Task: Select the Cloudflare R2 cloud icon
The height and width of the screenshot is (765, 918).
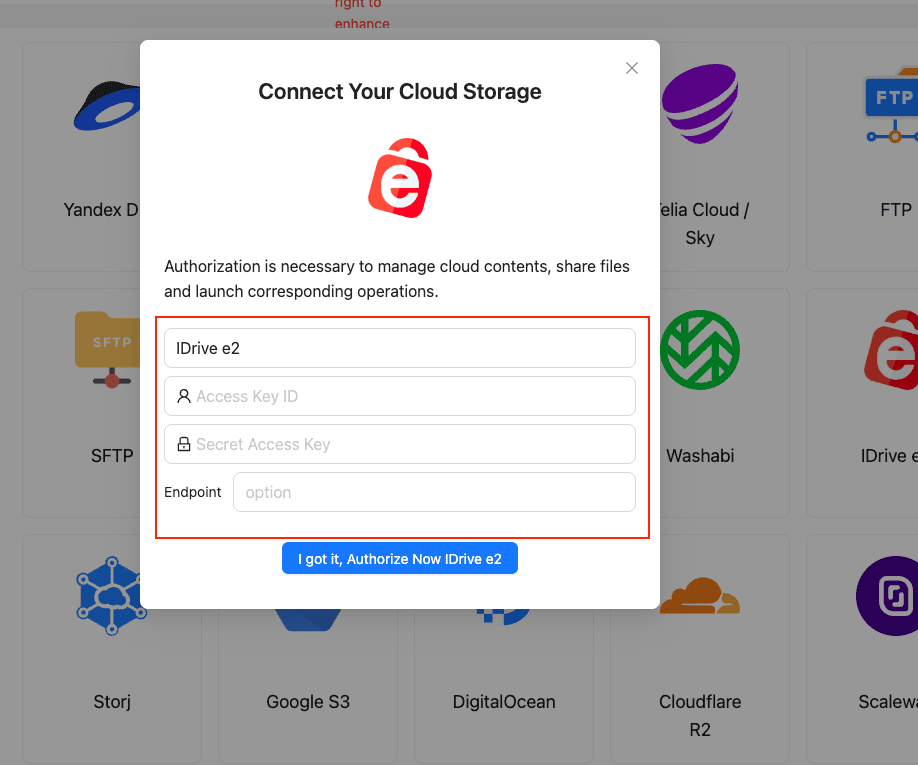Action: pyautogui.click(x=700, y=598)
